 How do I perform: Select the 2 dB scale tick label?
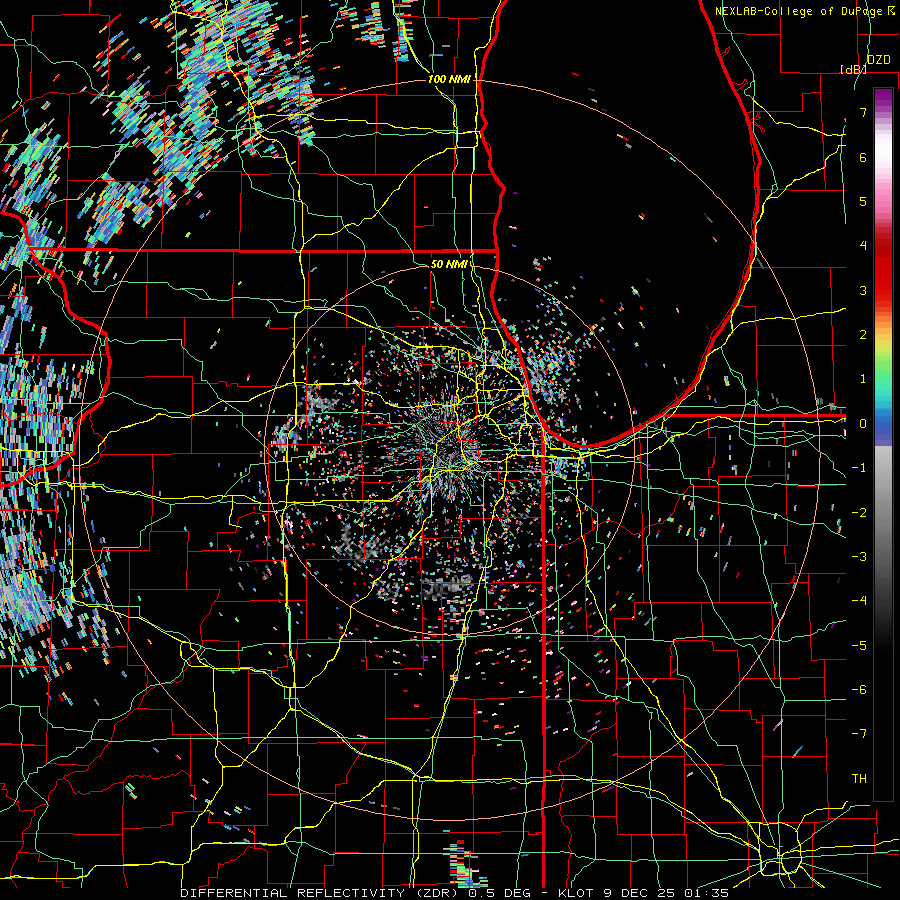(863, 335)
